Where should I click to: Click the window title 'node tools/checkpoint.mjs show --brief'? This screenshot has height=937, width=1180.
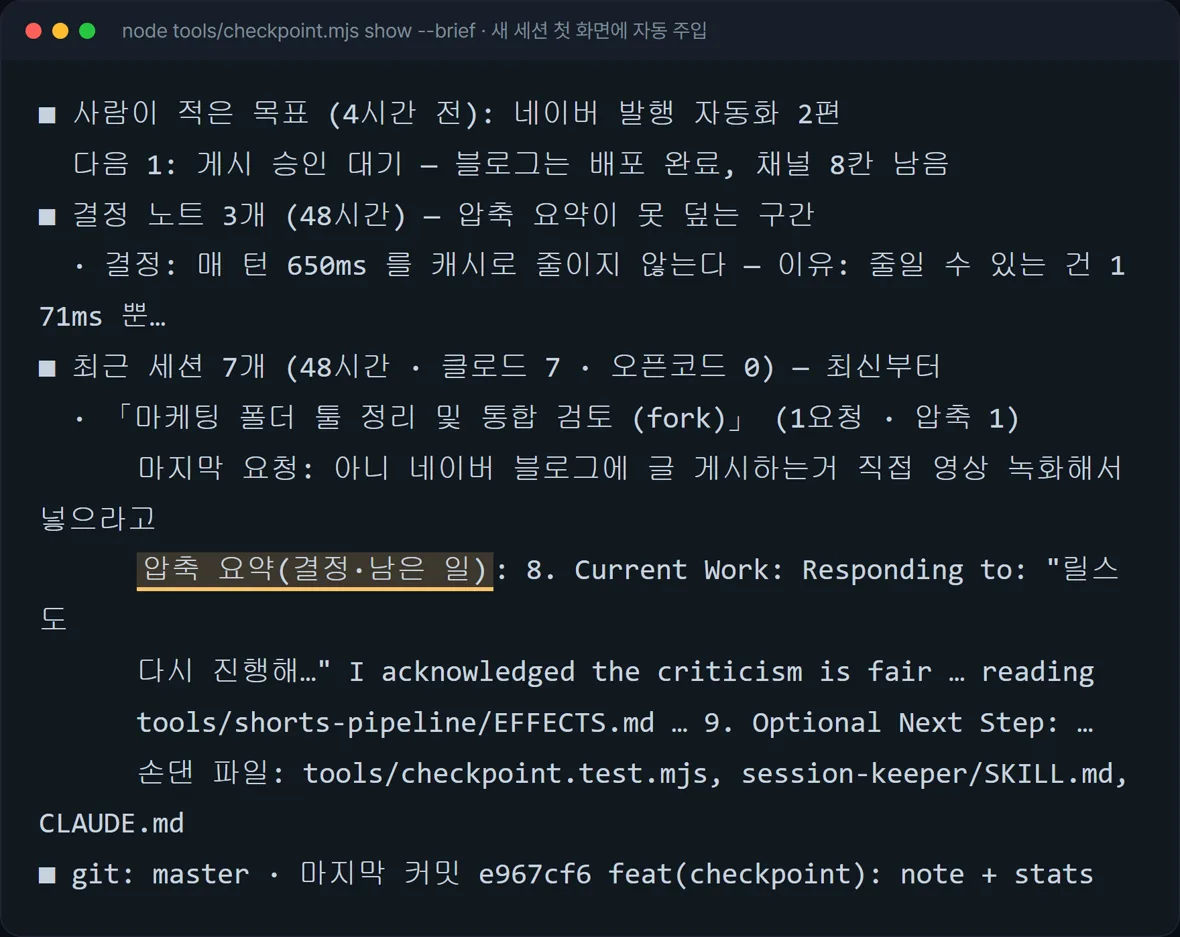click(x=299, y=31)
